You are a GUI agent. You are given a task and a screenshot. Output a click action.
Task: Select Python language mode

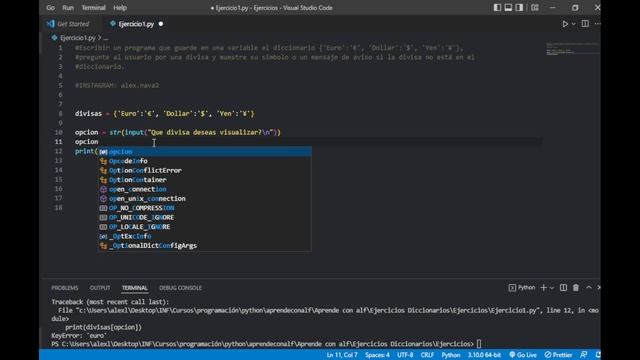[x=451, y=355]
